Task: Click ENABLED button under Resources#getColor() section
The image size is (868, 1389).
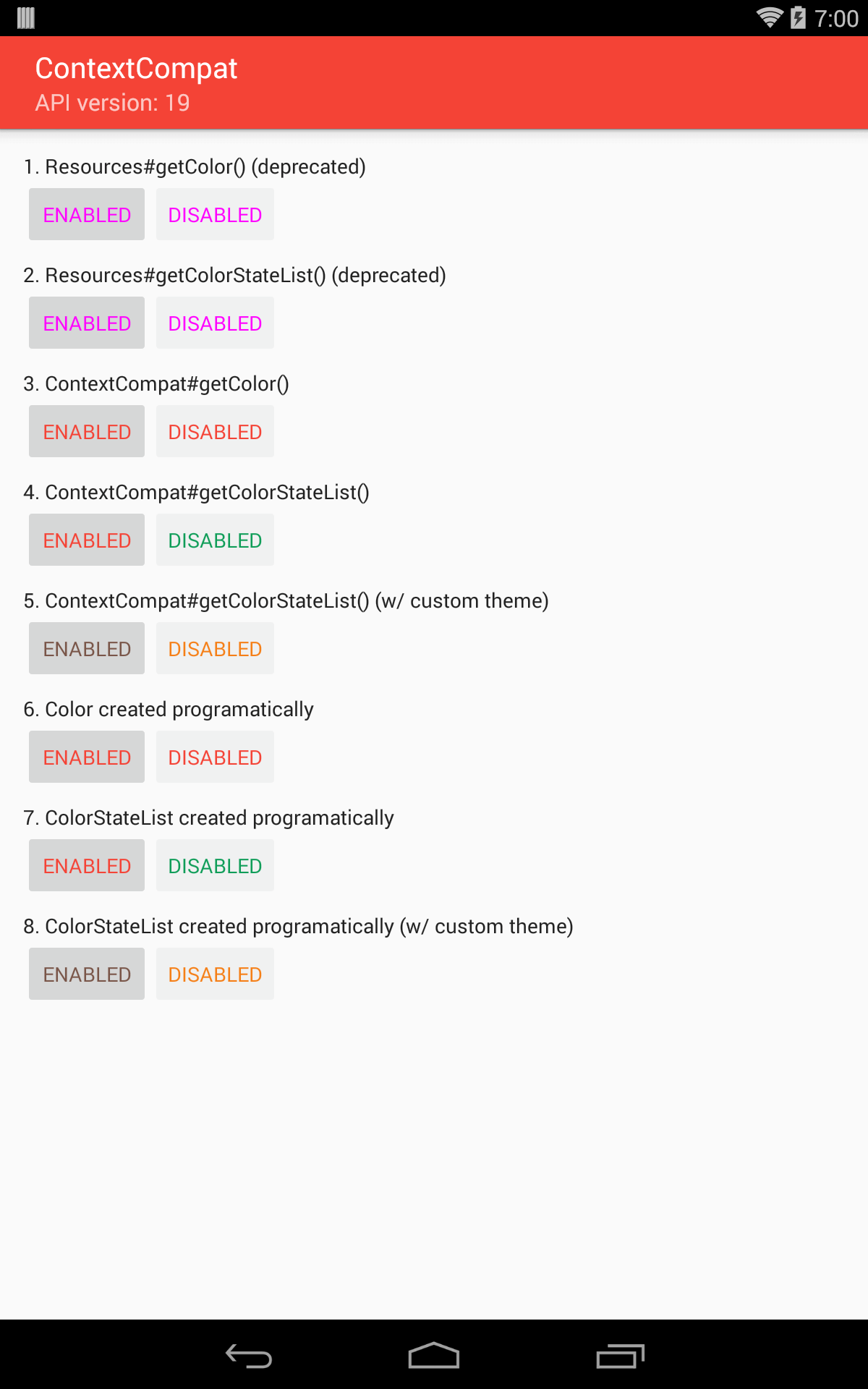Action: click(x=87, y=214)
